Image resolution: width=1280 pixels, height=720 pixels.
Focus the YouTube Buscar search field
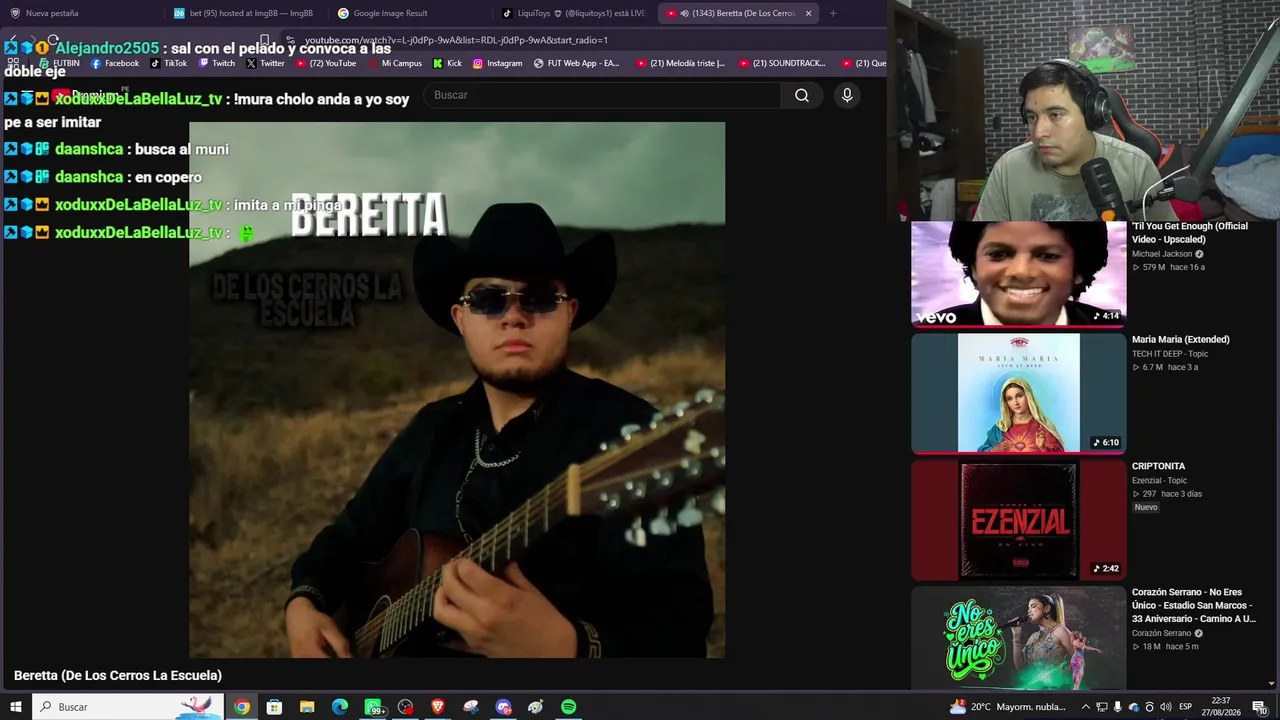(x=602, y=95)
